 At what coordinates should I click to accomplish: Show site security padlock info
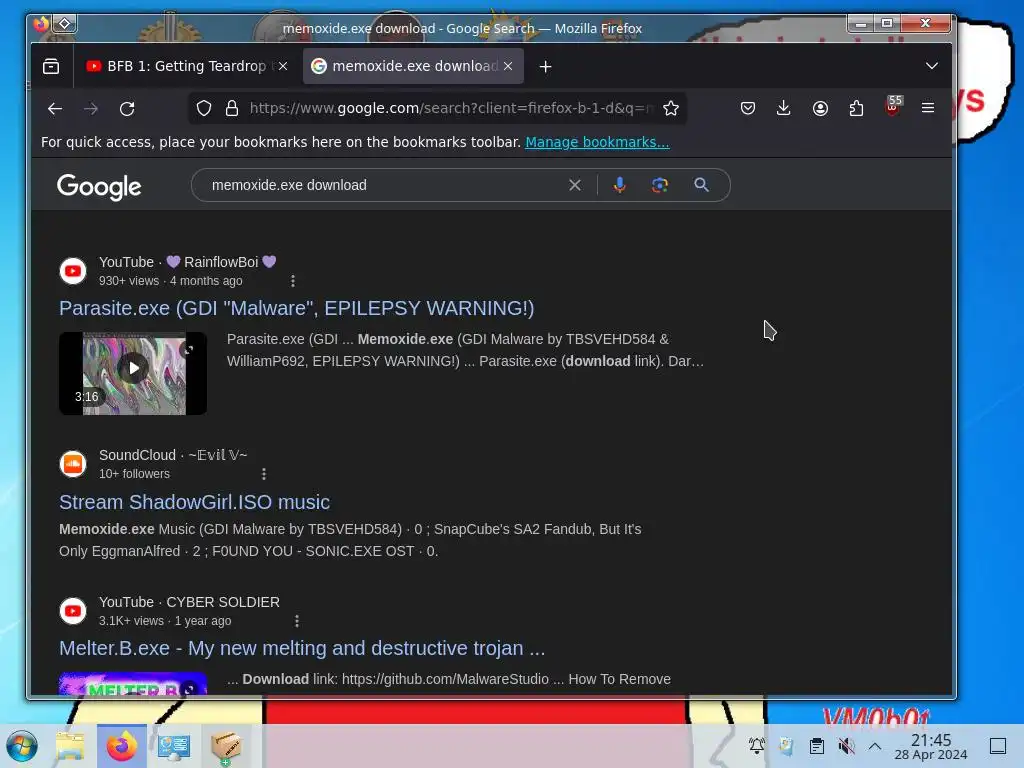(232, 108)
